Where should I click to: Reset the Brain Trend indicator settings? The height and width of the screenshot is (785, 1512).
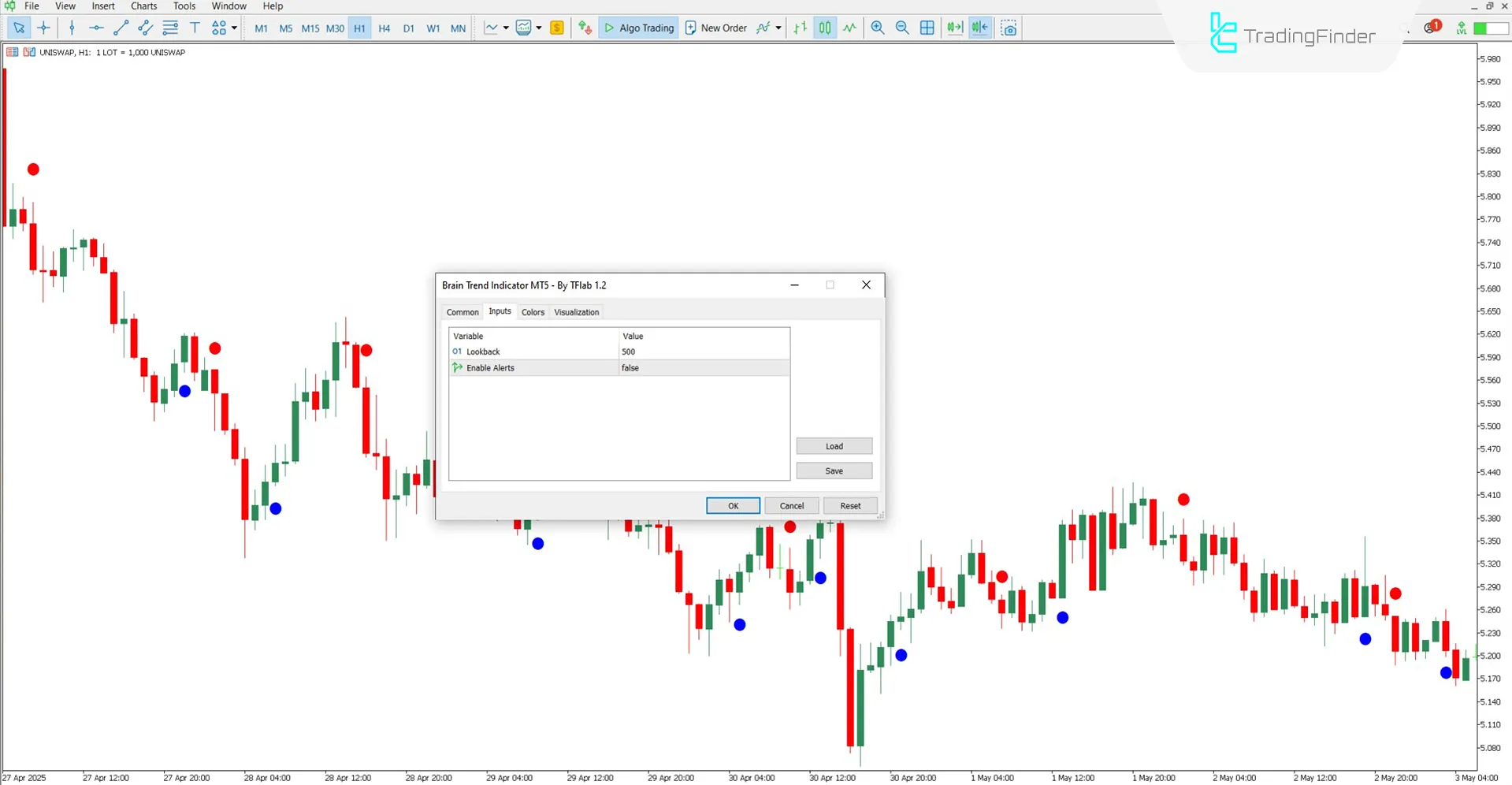point(850,505)
